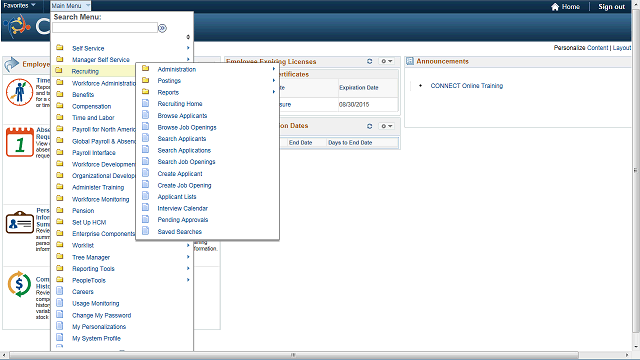Click the Home house icon

(x=555, y=7)
